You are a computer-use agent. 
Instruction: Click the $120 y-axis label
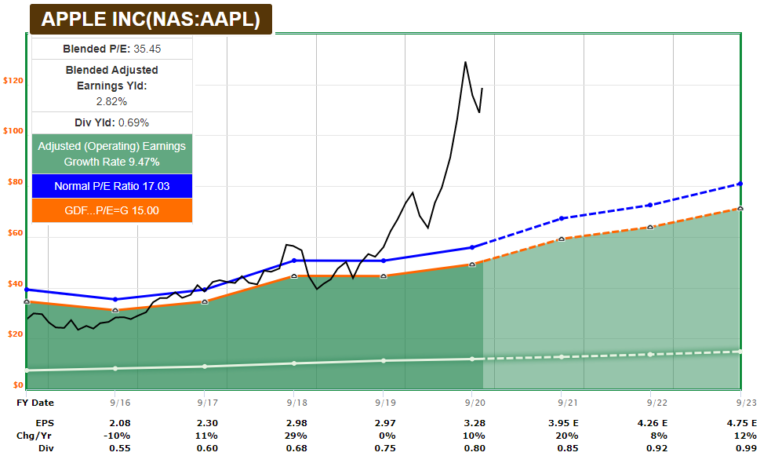(x=13, y=80)
